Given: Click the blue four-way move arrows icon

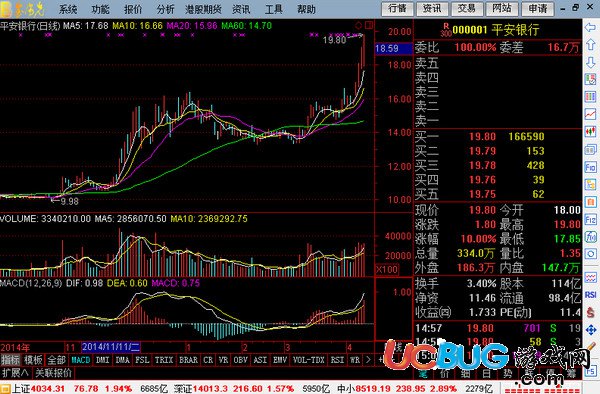Looking at the screenshot, I should pyautogui.click(x=590, y=329).
